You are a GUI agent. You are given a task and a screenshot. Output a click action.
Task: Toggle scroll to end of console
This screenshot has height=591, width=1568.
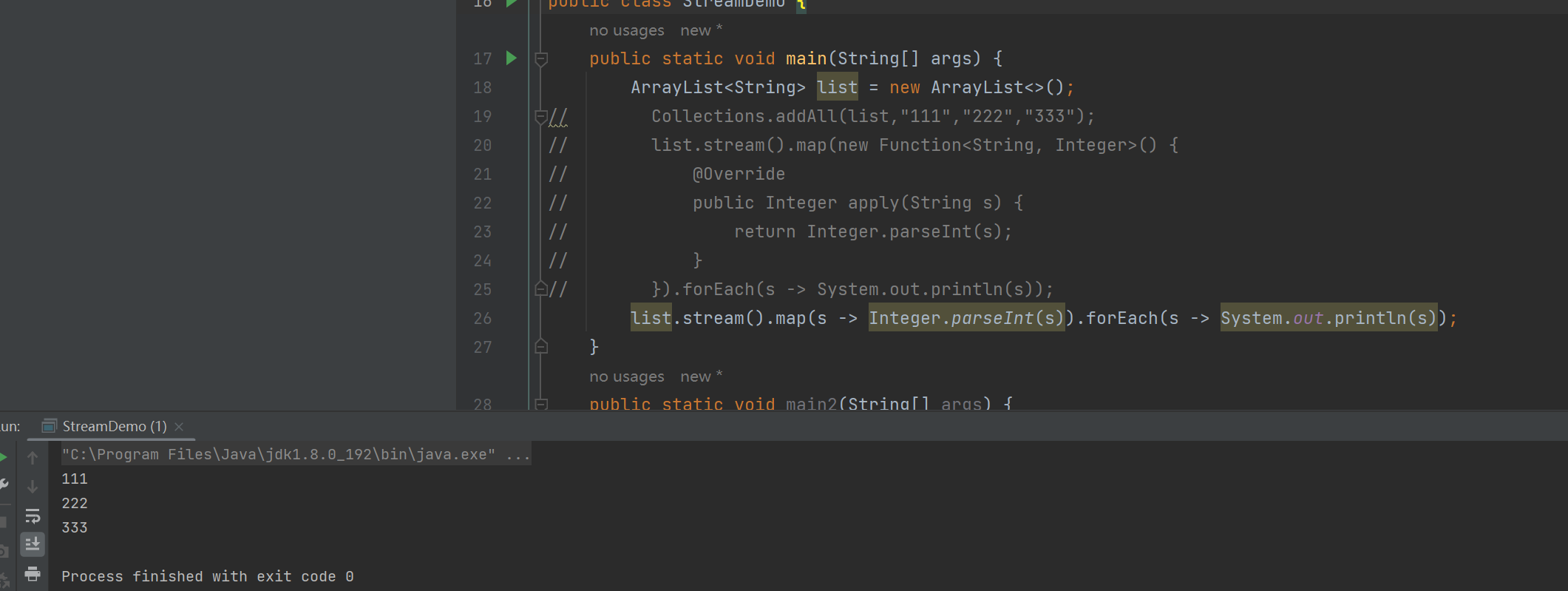[33, 544]
